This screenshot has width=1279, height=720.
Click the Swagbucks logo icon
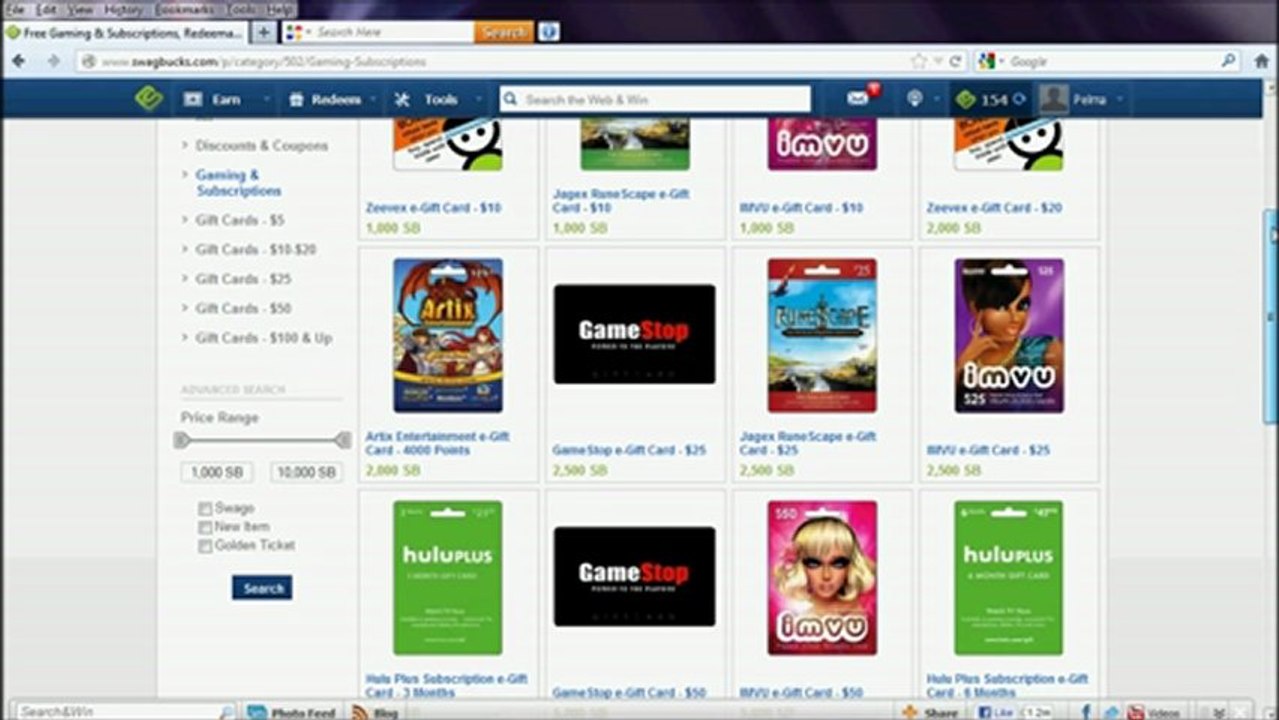pyautogui.click(x=149, y=98)
